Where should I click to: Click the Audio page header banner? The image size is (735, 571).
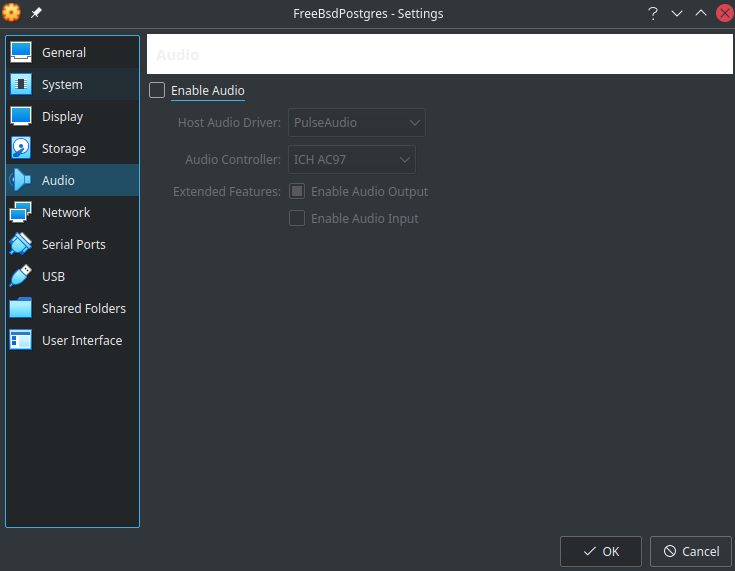(440, 54)
